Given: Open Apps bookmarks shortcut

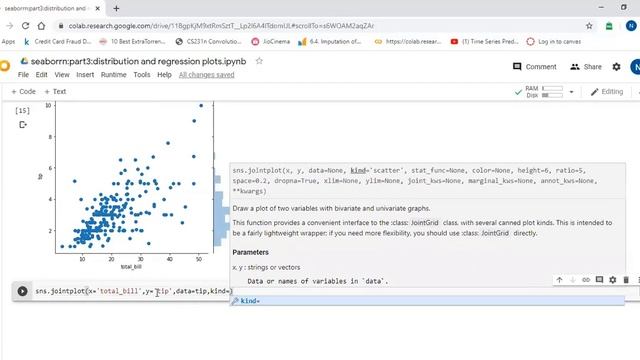Looking at the screenshot, I should [x=8, y=42].
